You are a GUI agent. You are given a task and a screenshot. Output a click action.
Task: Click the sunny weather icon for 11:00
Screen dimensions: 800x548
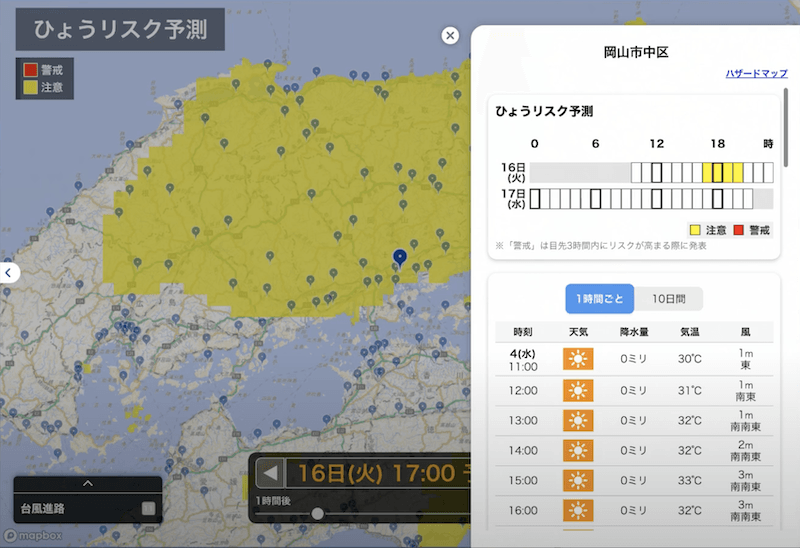tap(578, 360)
